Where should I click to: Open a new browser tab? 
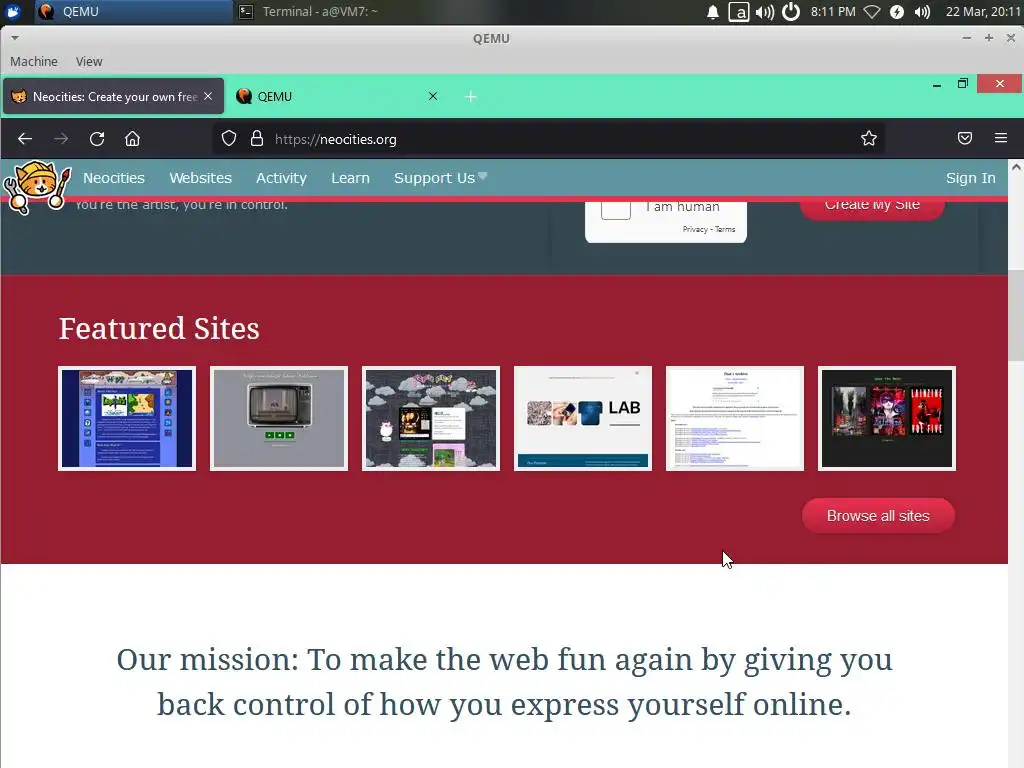point(470,97)
